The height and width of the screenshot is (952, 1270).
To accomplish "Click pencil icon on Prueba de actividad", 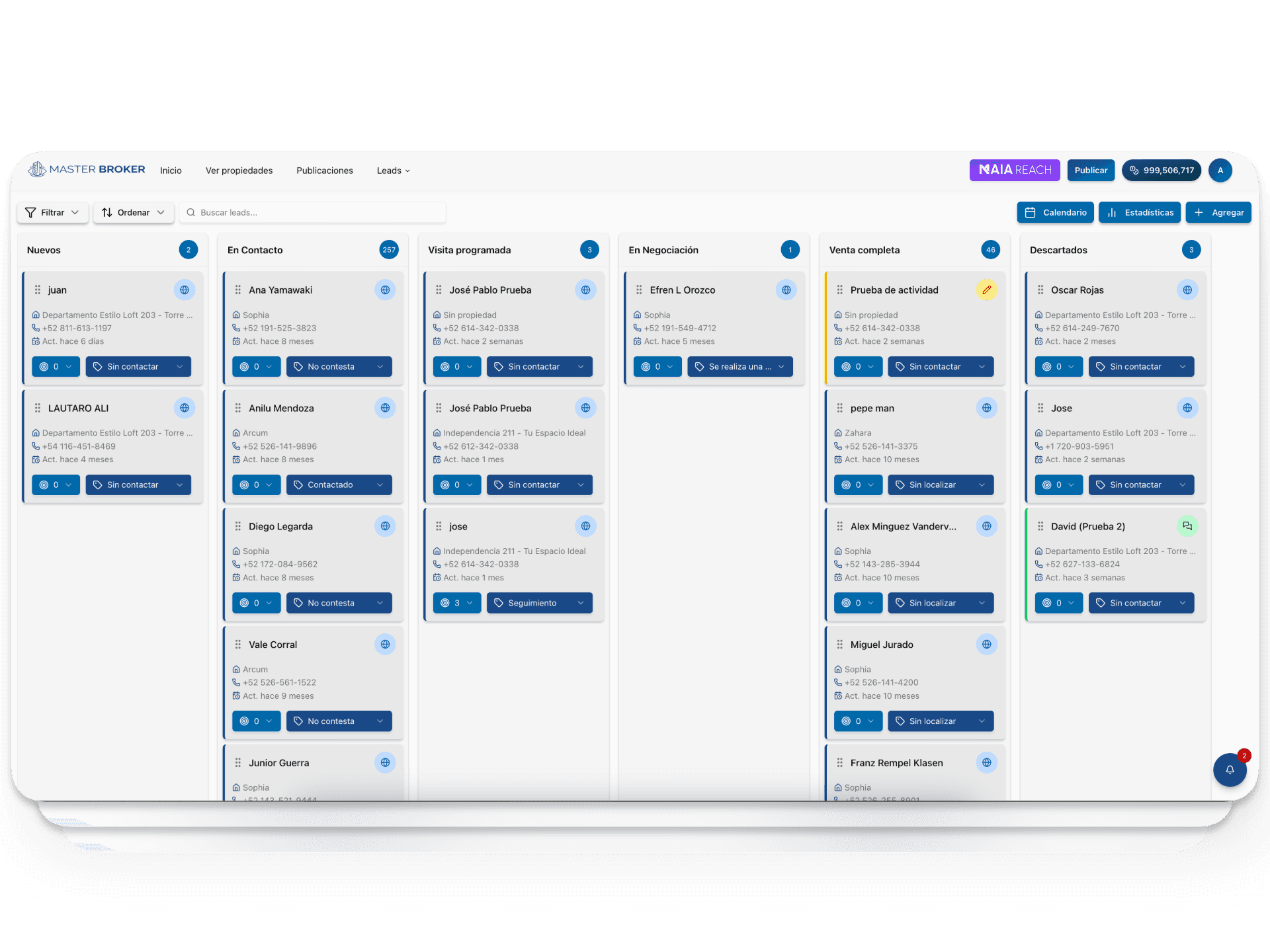I will coord(986,290).
